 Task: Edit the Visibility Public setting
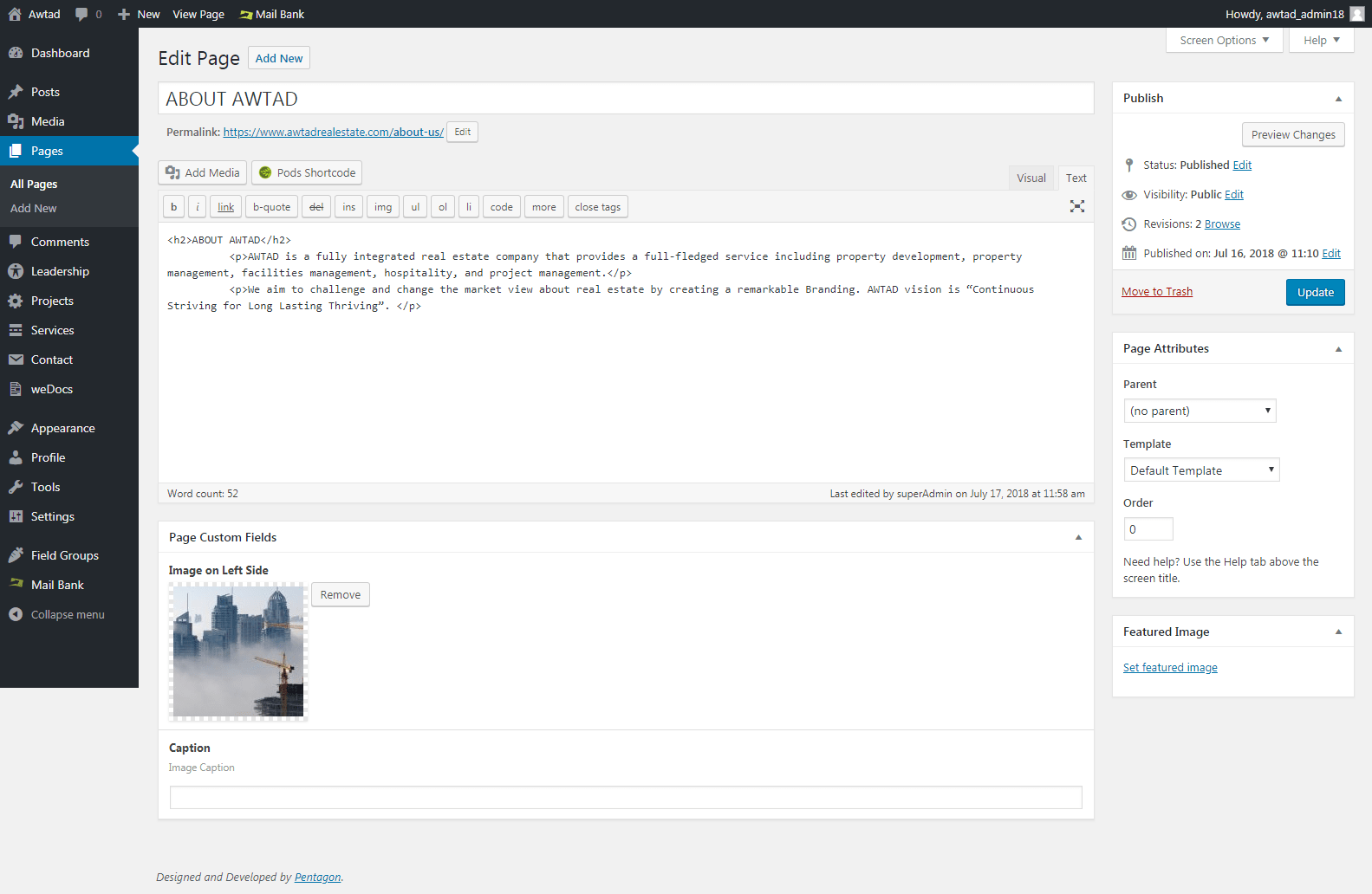click(1234, 195)
